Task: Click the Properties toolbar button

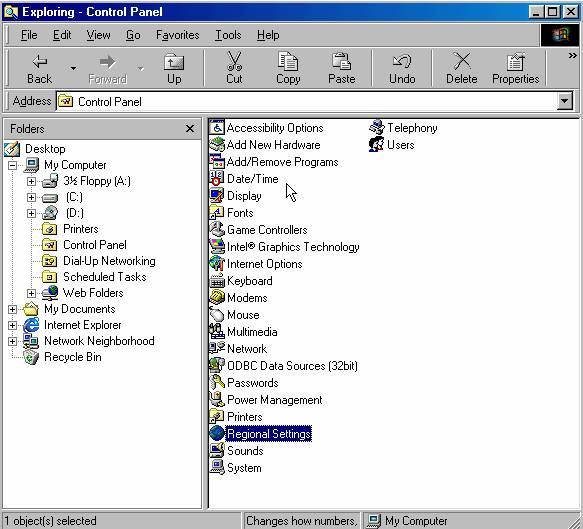Action: (515, 68)
